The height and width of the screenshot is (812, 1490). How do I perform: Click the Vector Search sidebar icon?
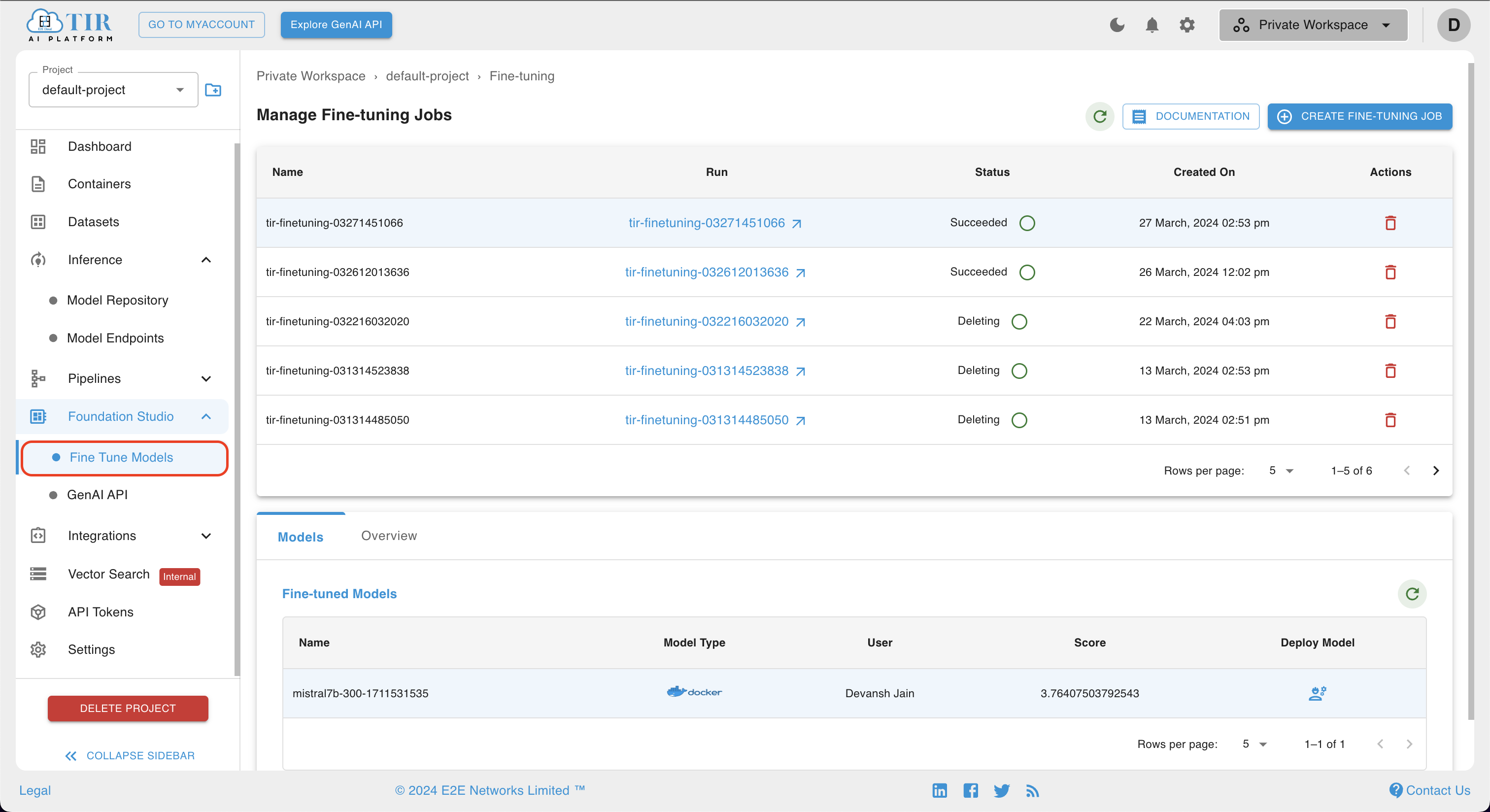(38, 574)
